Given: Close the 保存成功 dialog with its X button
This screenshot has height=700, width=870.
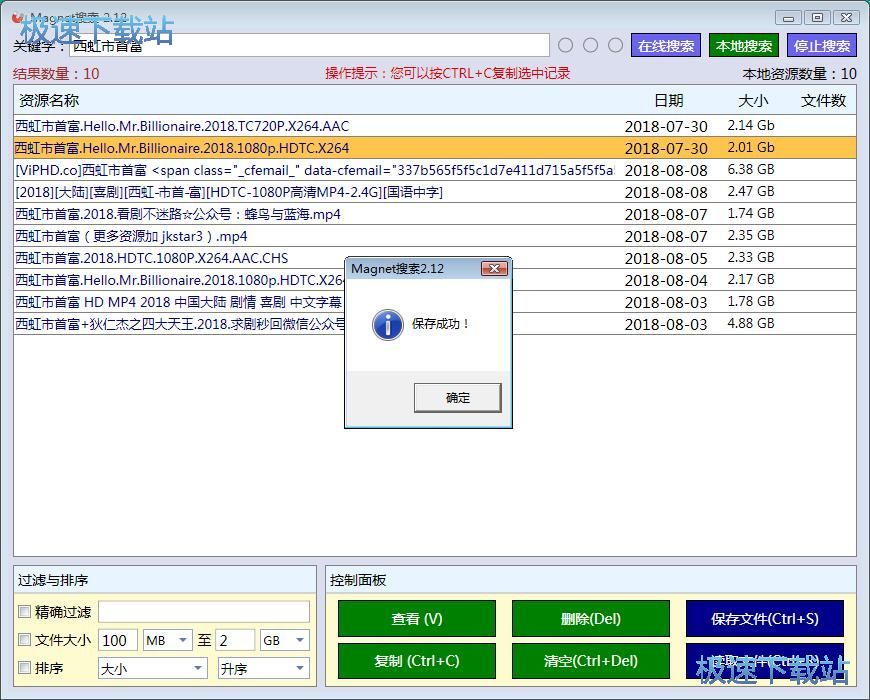Looking at the screenshot, I should pos(494,269).
